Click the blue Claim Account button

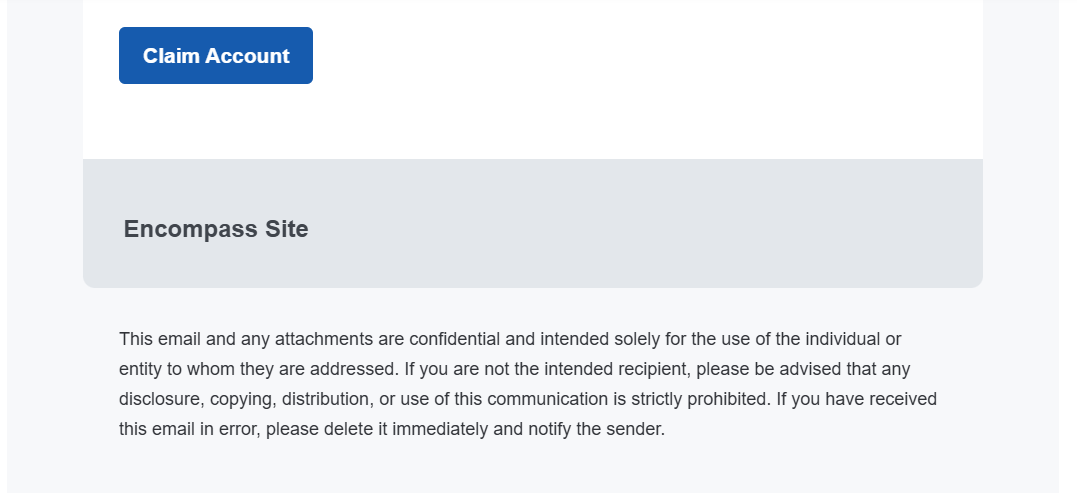click(216, 56)
